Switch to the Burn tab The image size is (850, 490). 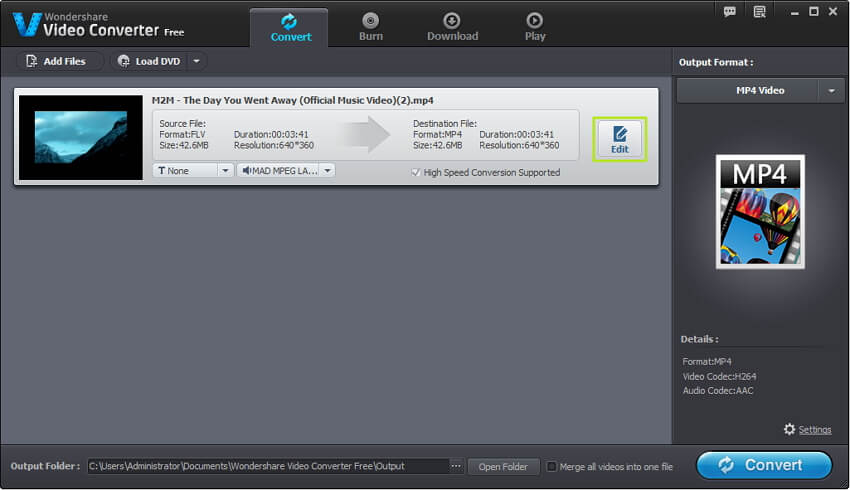coord(371,28)
